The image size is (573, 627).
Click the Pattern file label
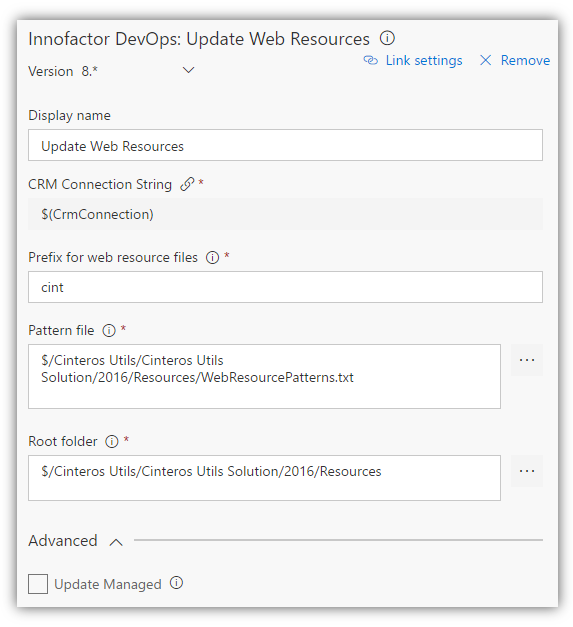point(61,331)
